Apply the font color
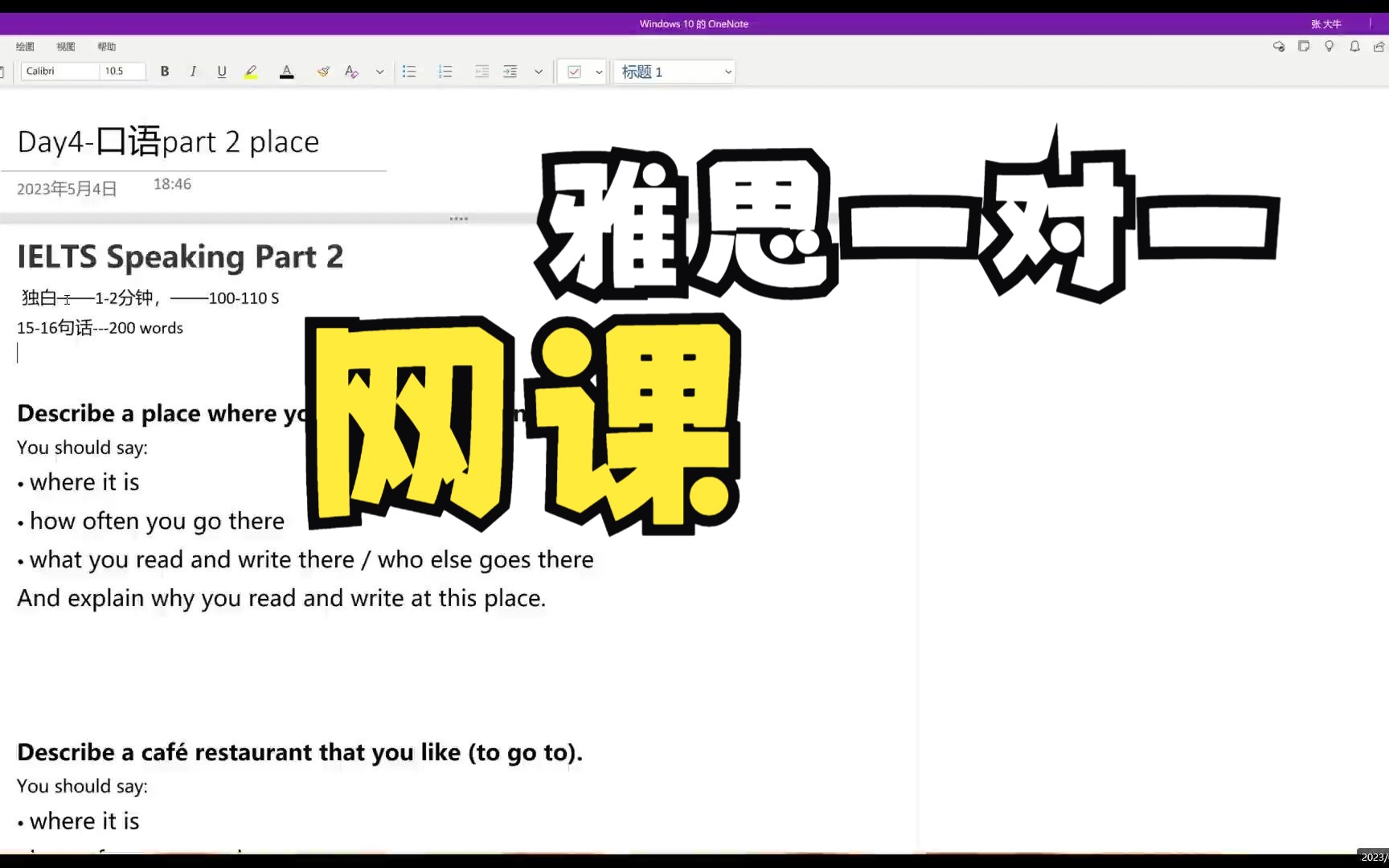Viewport: 1389px width, 868px height. click(286, 72)
